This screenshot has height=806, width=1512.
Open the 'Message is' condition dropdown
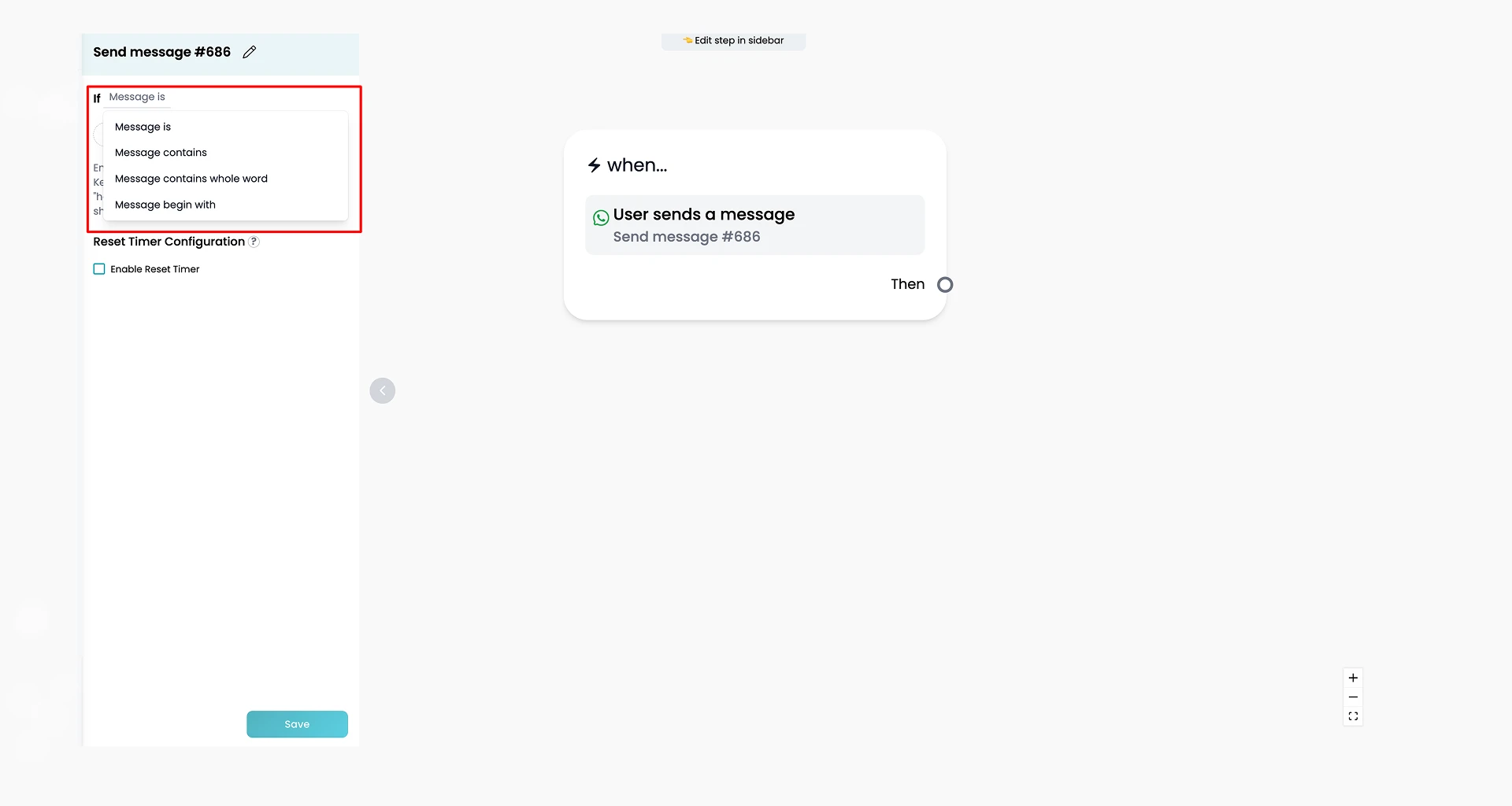(137, 97)
